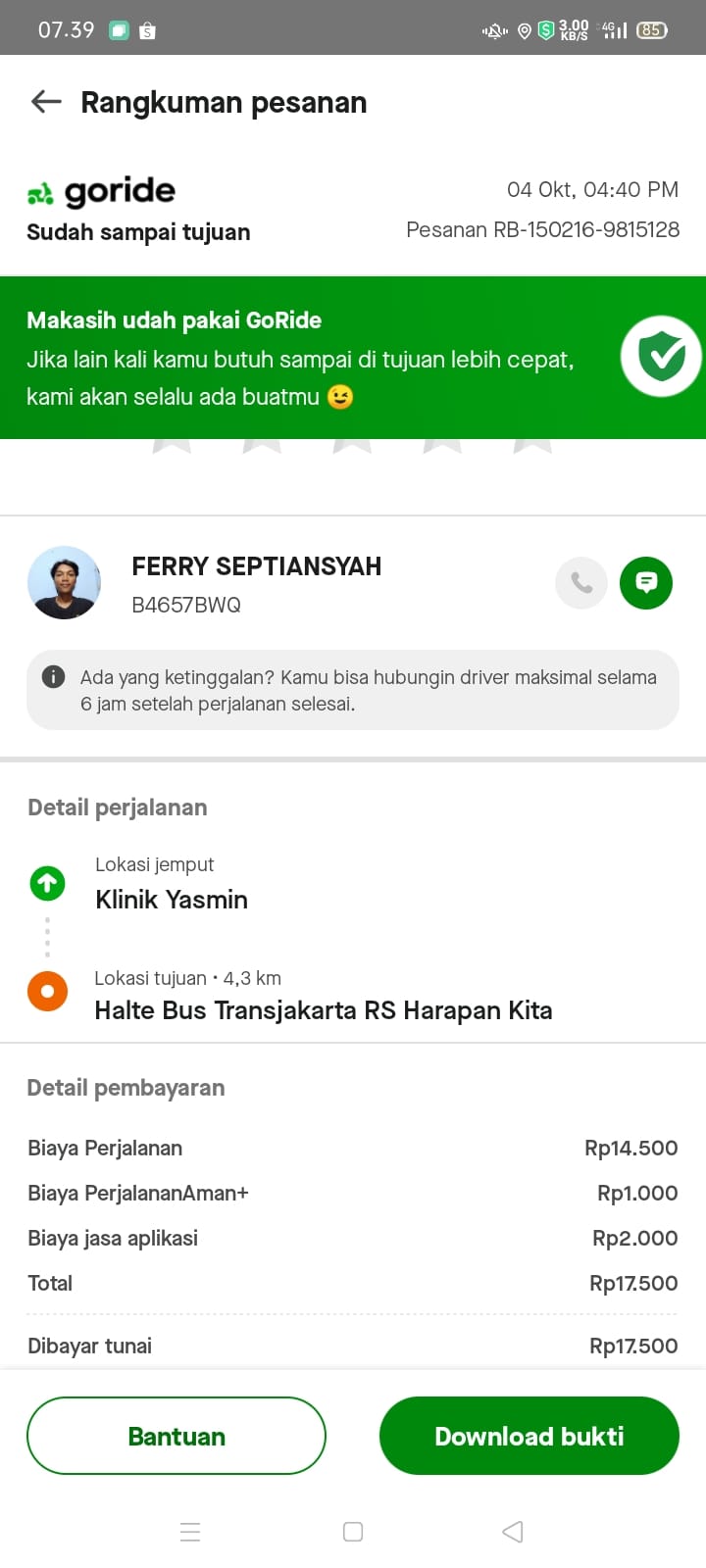
Task: Tap the green pickup location icon
Action: point(47,883)
